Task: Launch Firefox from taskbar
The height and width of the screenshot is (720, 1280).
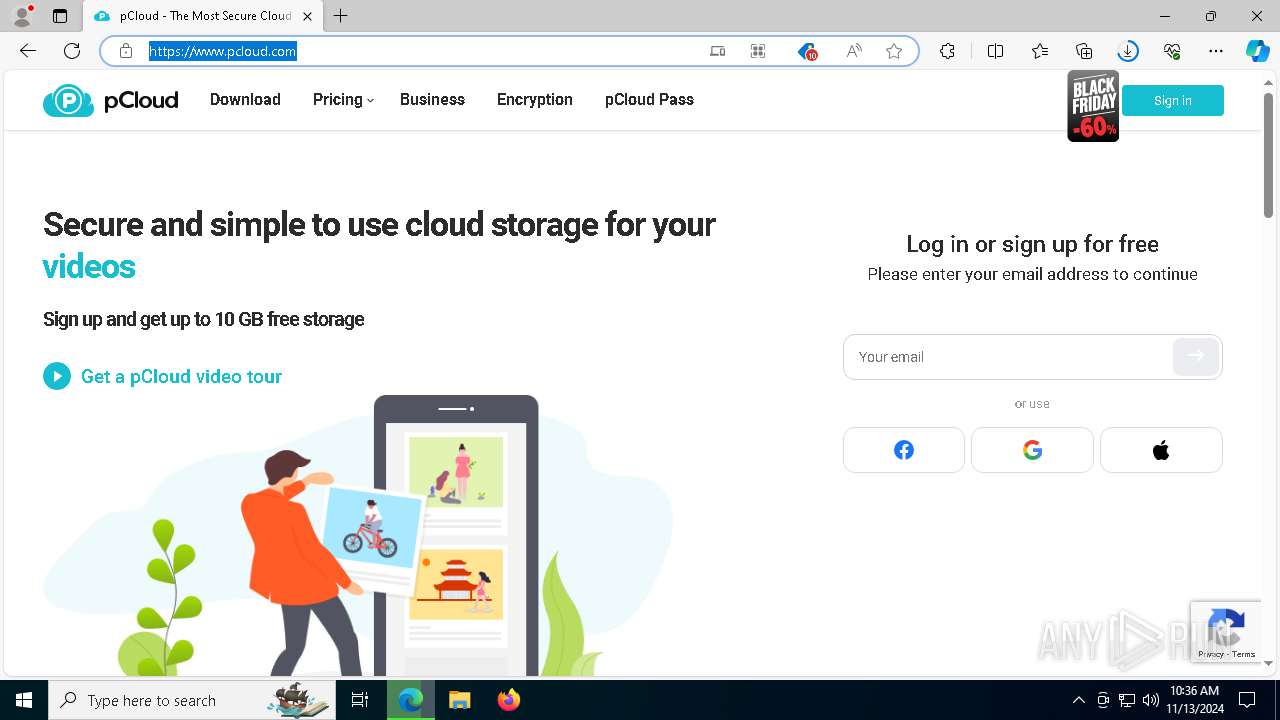Action: 509,700
